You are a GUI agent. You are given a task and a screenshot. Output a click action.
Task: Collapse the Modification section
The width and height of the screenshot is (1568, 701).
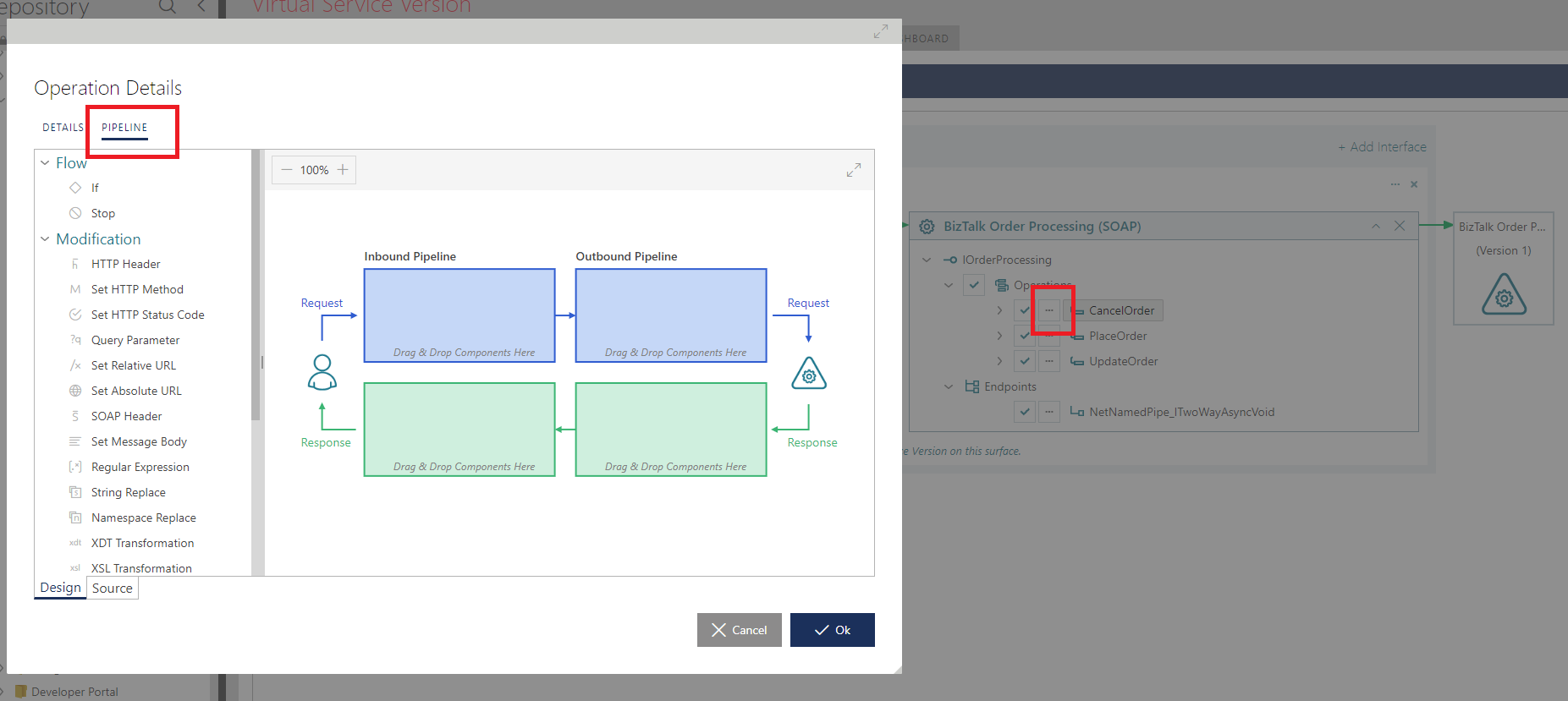pyautogui.click(x=45, y=239)
